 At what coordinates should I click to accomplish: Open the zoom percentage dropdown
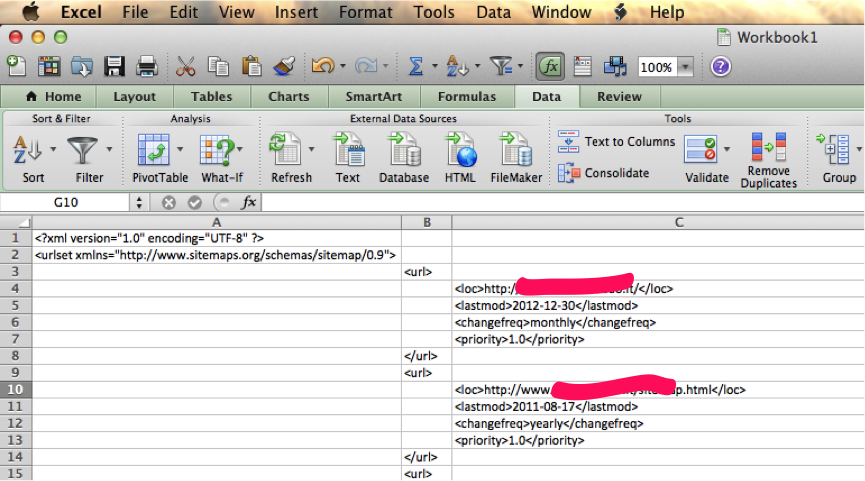pos(686,67)
